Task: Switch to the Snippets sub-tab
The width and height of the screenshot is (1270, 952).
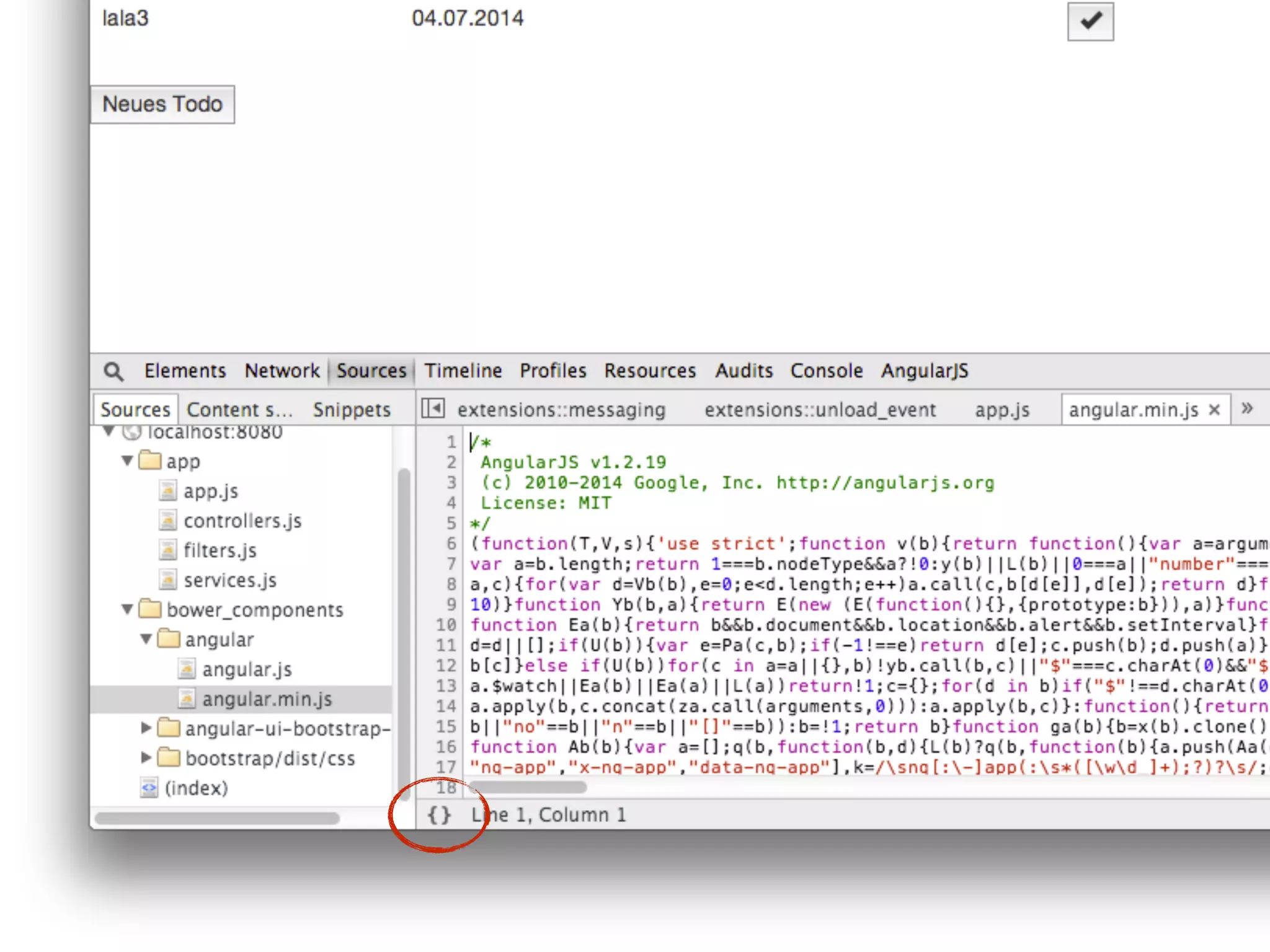Action: [x=352, y=410]
